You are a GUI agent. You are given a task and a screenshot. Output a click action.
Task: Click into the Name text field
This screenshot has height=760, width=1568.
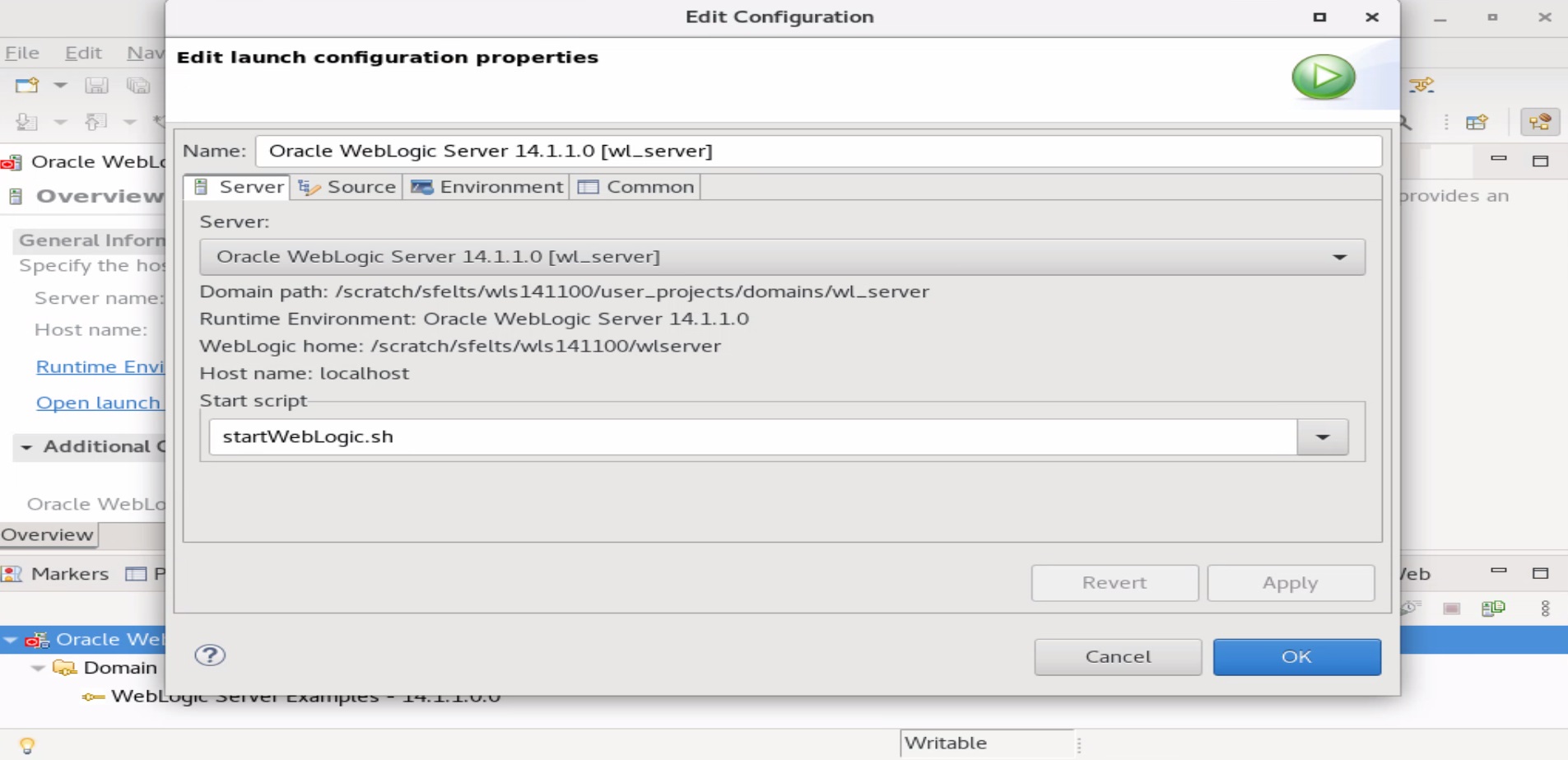(818, 152)
